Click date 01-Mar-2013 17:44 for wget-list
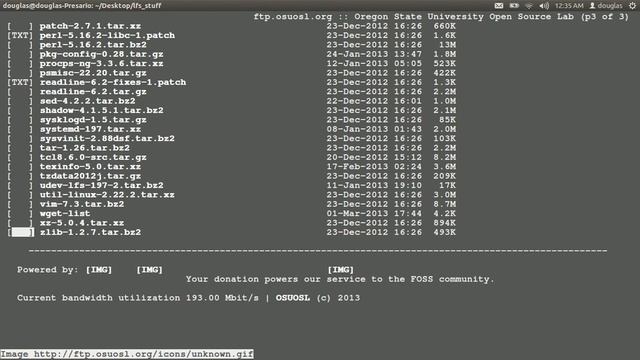This screenshot has height=360, width=640. (x=374, y=214)
